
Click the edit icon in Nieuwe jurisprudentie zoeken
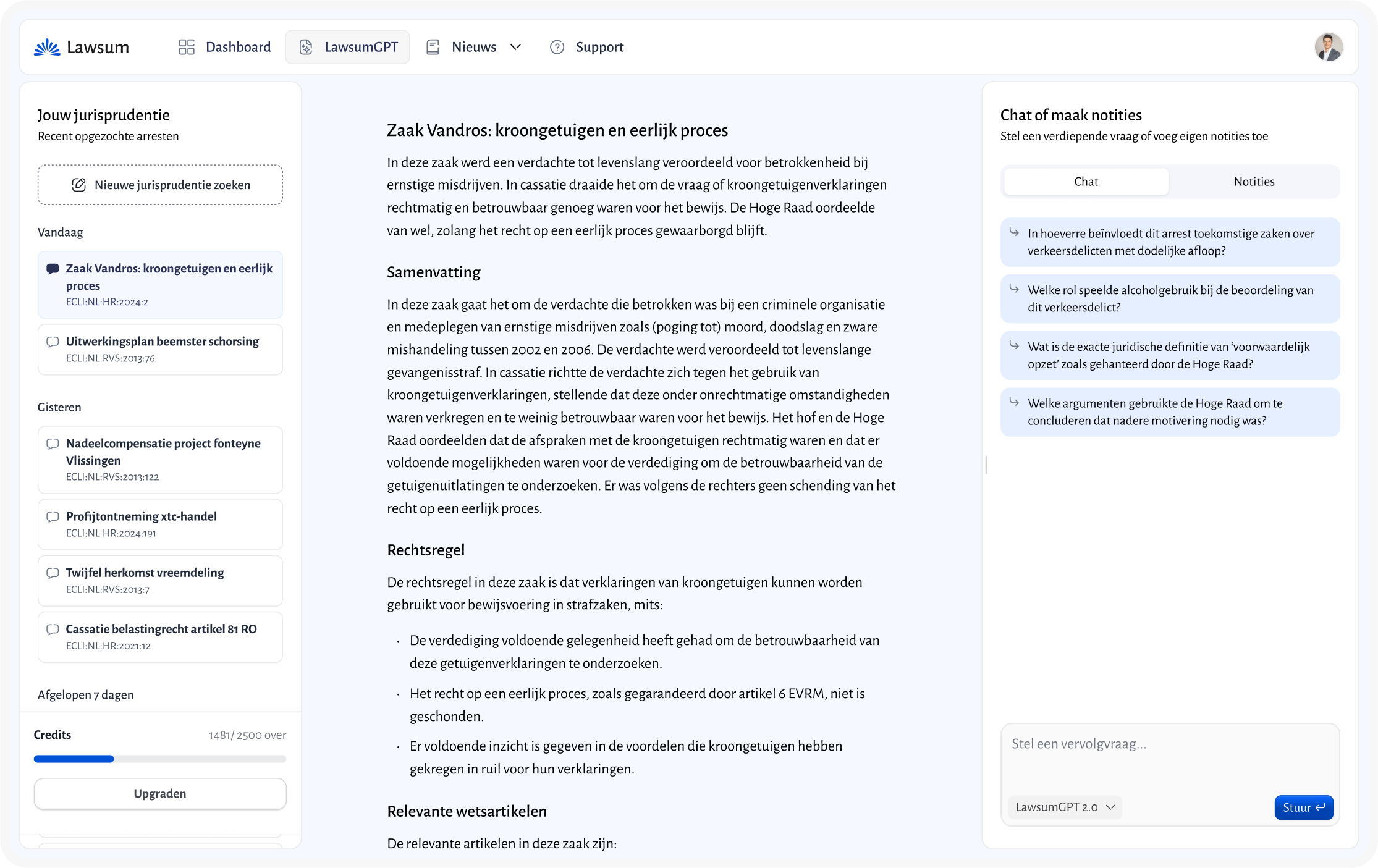79,185
